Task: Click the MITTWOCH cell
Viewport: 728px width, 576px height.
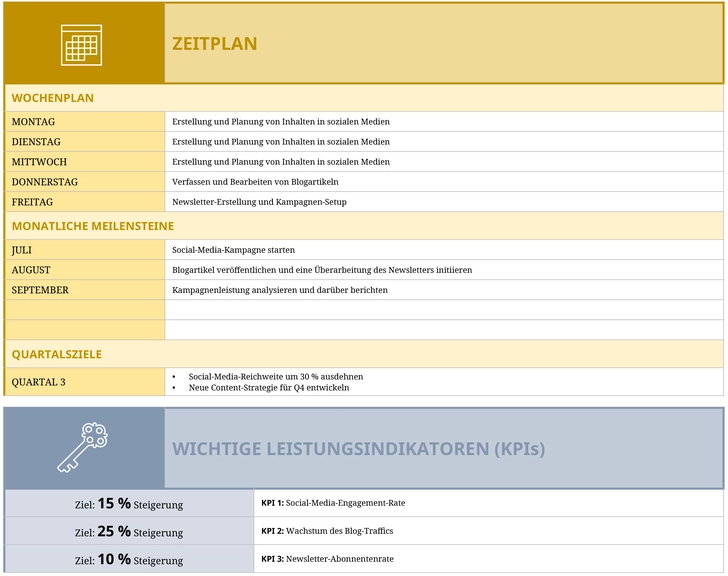Action: [84, 162]
